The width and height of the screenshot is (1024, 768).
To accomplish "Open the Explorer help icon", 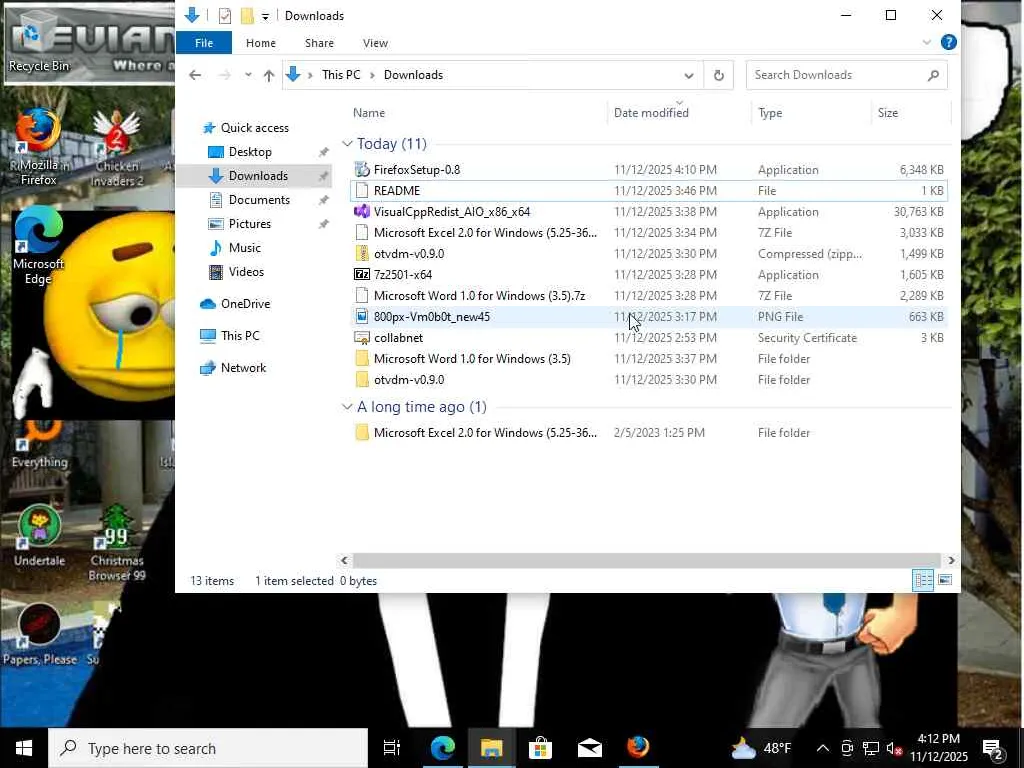I will (948, 42).
